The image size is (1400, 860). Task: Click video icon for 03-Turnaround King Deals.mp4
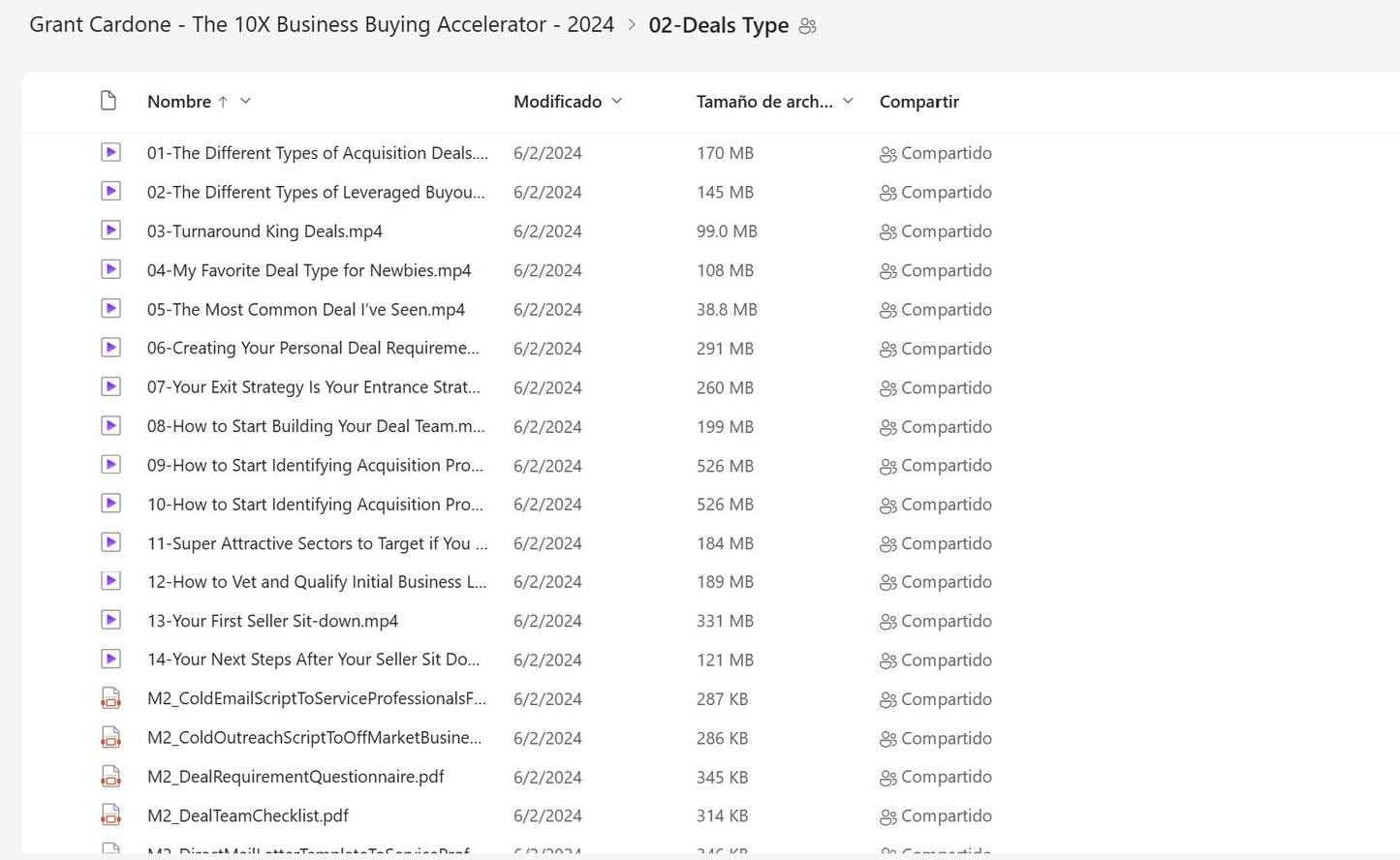click(x=111, y=230)
